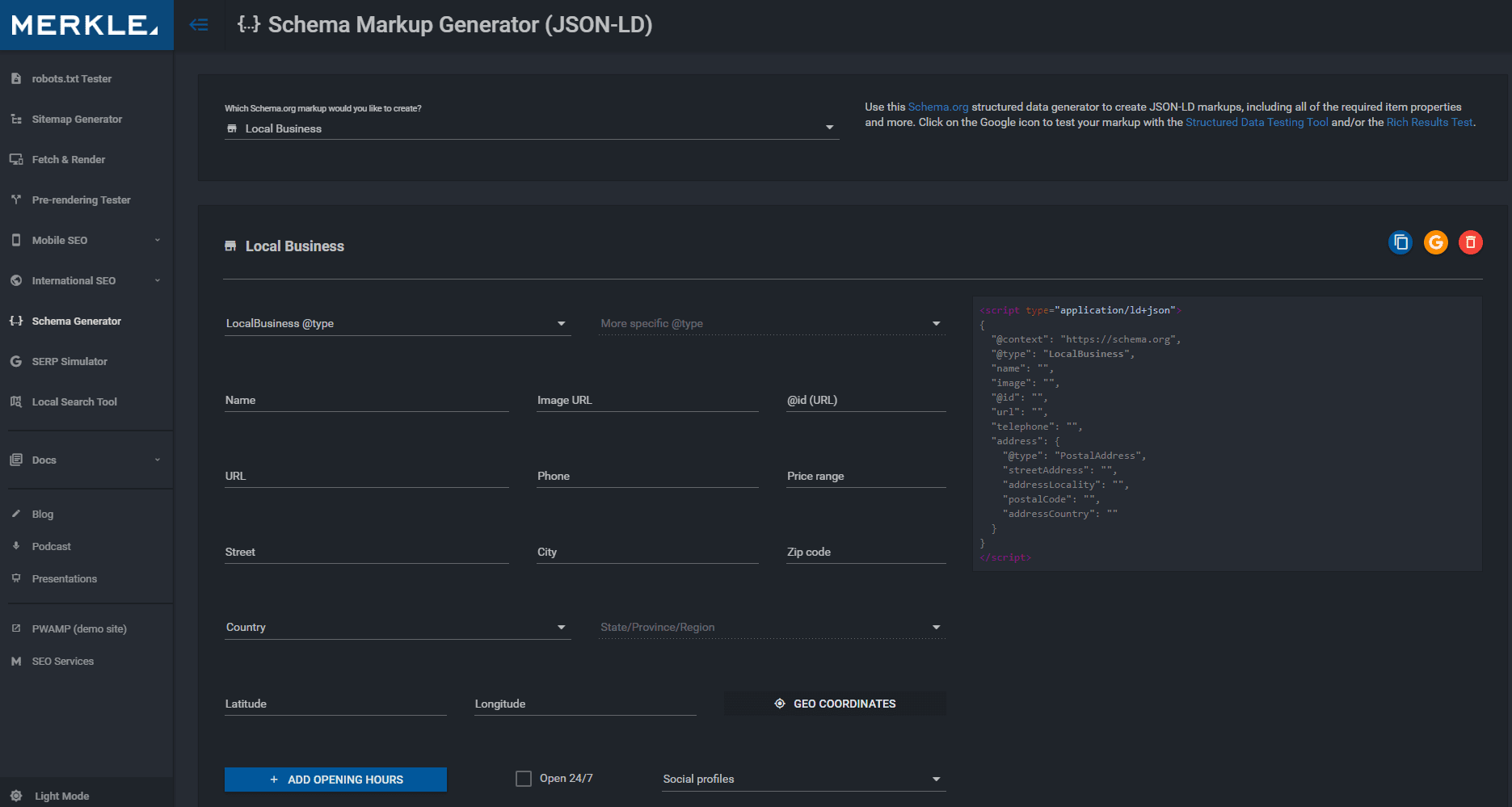Open the LocalBusiness @type dropdown
The height and width of the screenshot is (807, 1512).
point(398,323)
